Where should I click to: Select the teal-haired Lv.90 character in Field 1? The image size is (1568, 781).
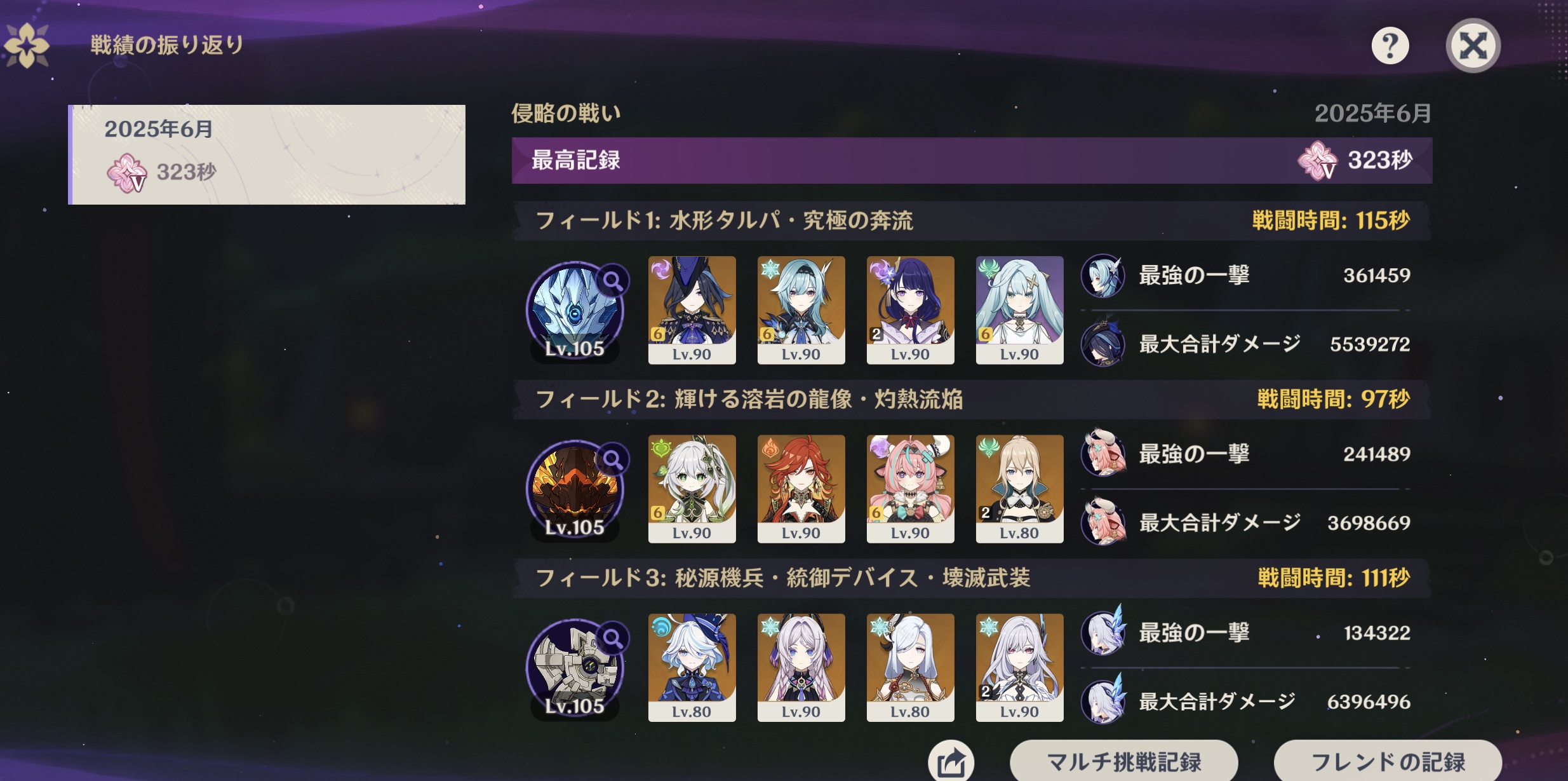pyautogui.click(x=1019, y=310)
